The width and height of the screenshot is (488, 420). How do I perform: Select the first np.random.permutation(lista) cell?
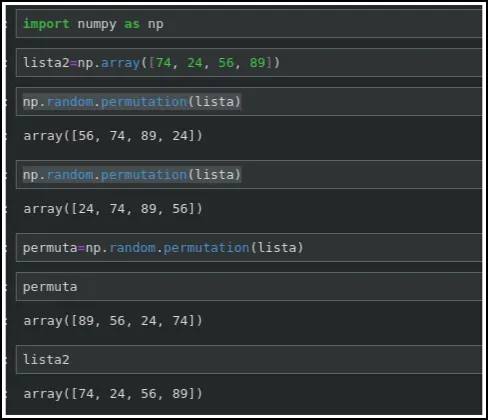(x=249, y=102)
